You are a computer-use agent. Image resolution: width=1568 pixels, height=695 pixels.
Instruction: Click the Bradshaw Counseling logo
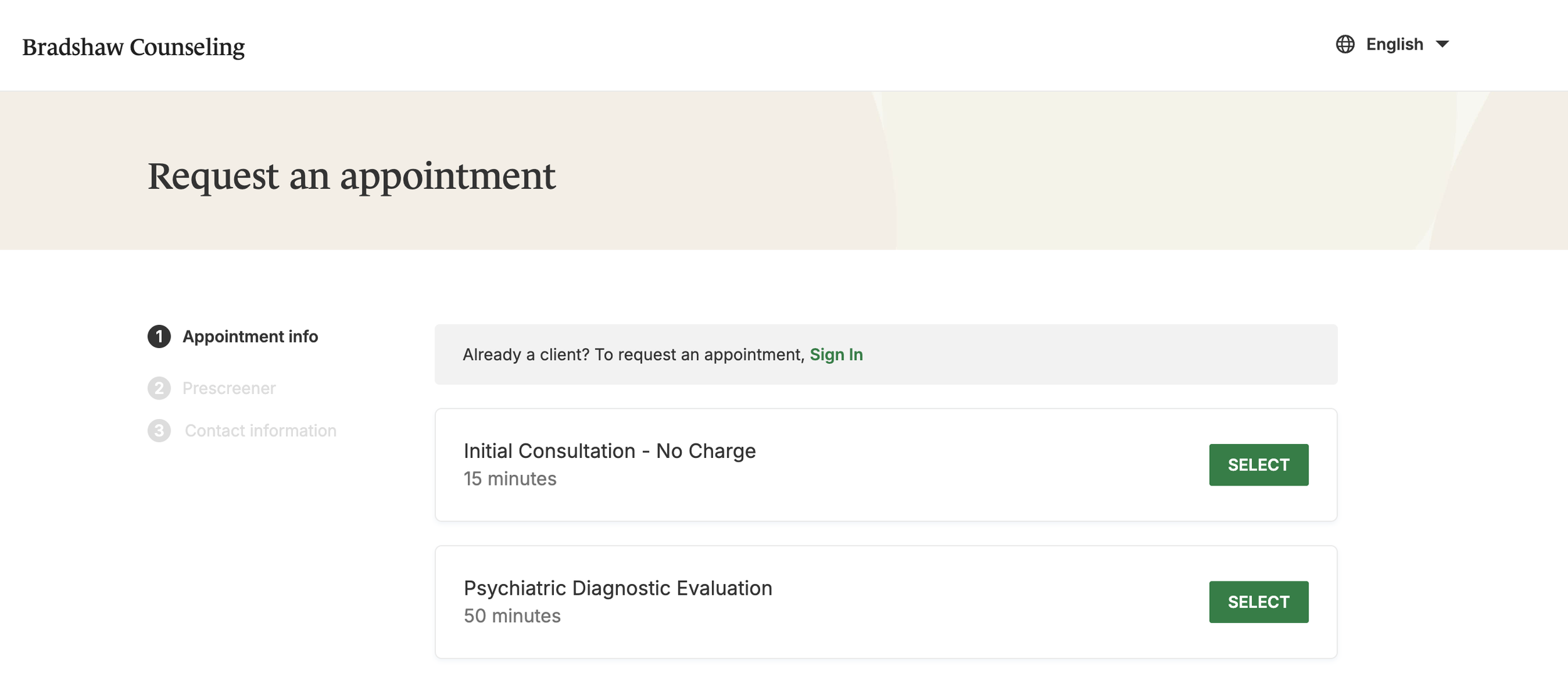point(133,47)
